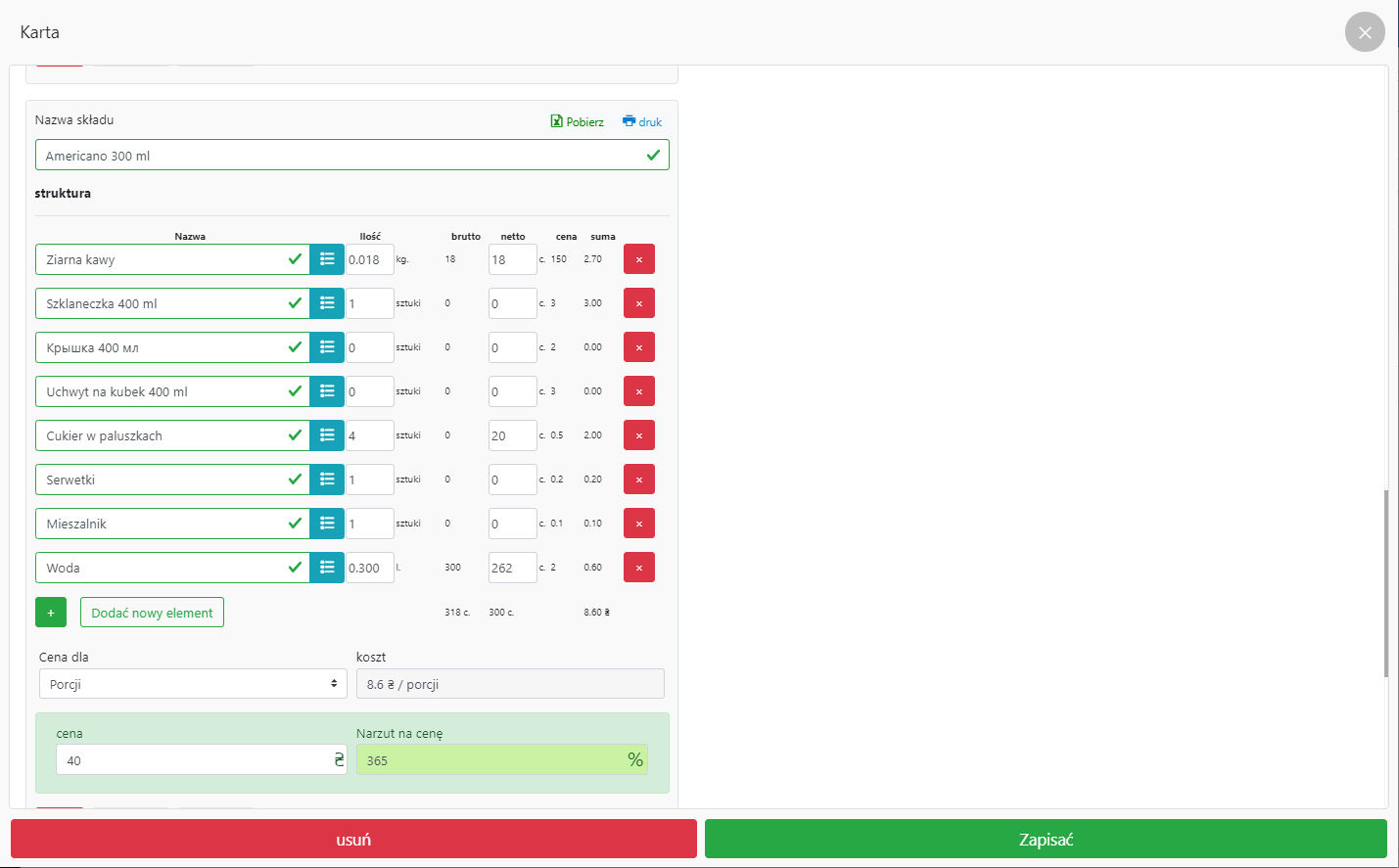1399x868 pixels.
Task: Open list icon beside Ziarna kawy
Action: (327, 259)
